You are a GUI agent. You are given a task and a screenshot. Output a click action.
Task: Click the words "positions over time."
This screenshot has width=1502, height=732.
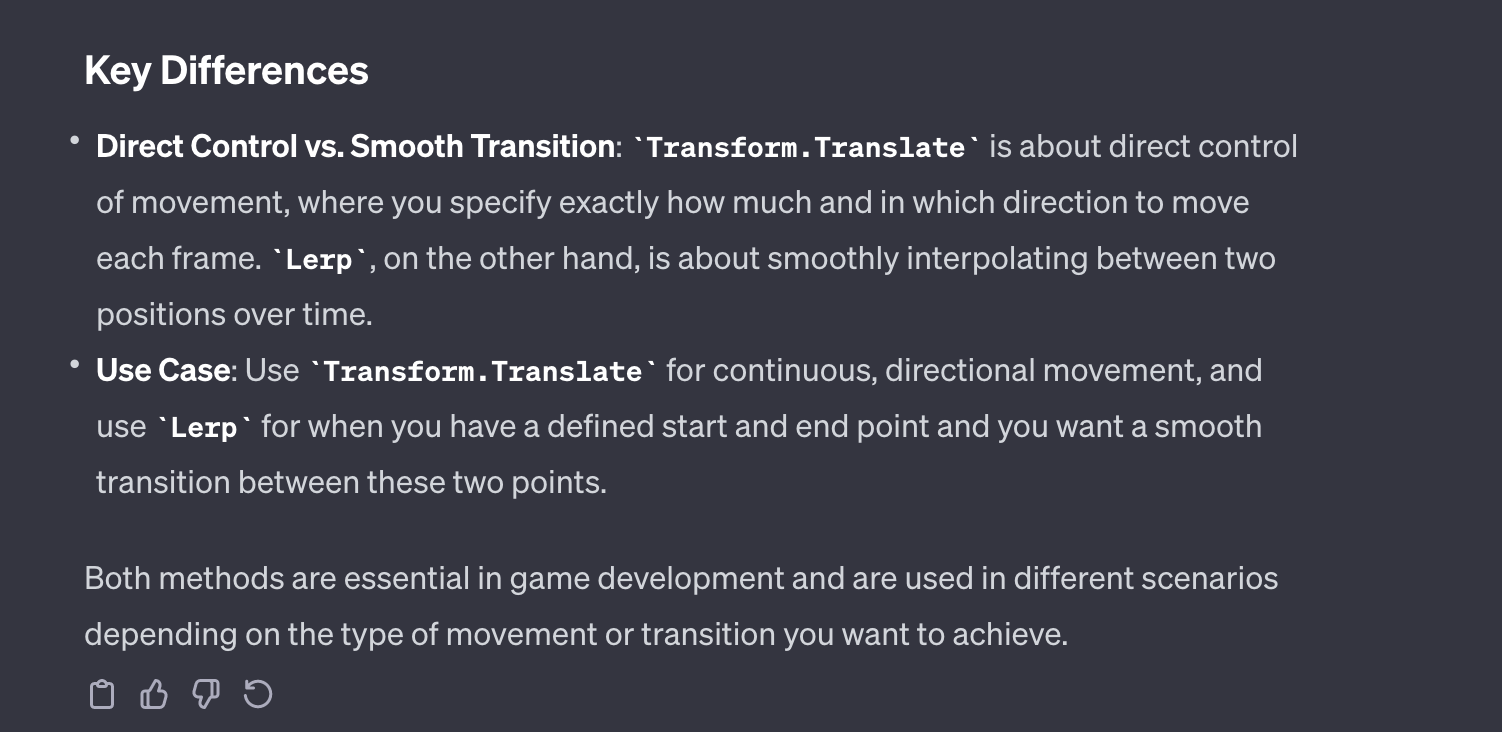(x=234, y=315)
